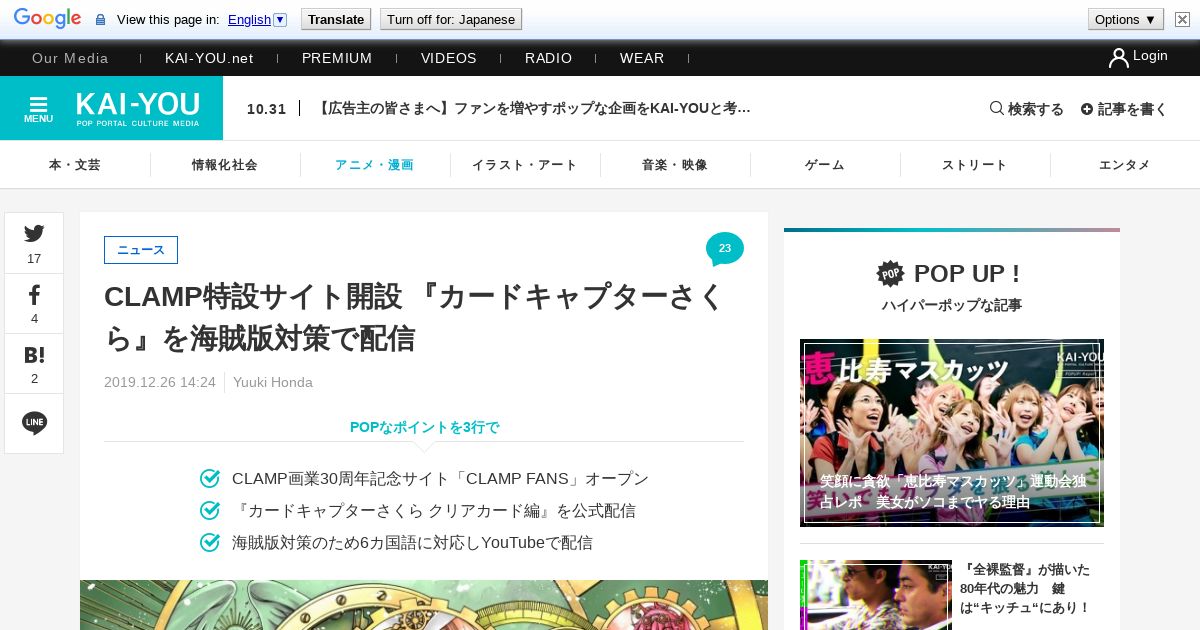Select the ゲーム category tab
Image resolution: width=1200 pixels, height=630 pixels.
point(825,165)
